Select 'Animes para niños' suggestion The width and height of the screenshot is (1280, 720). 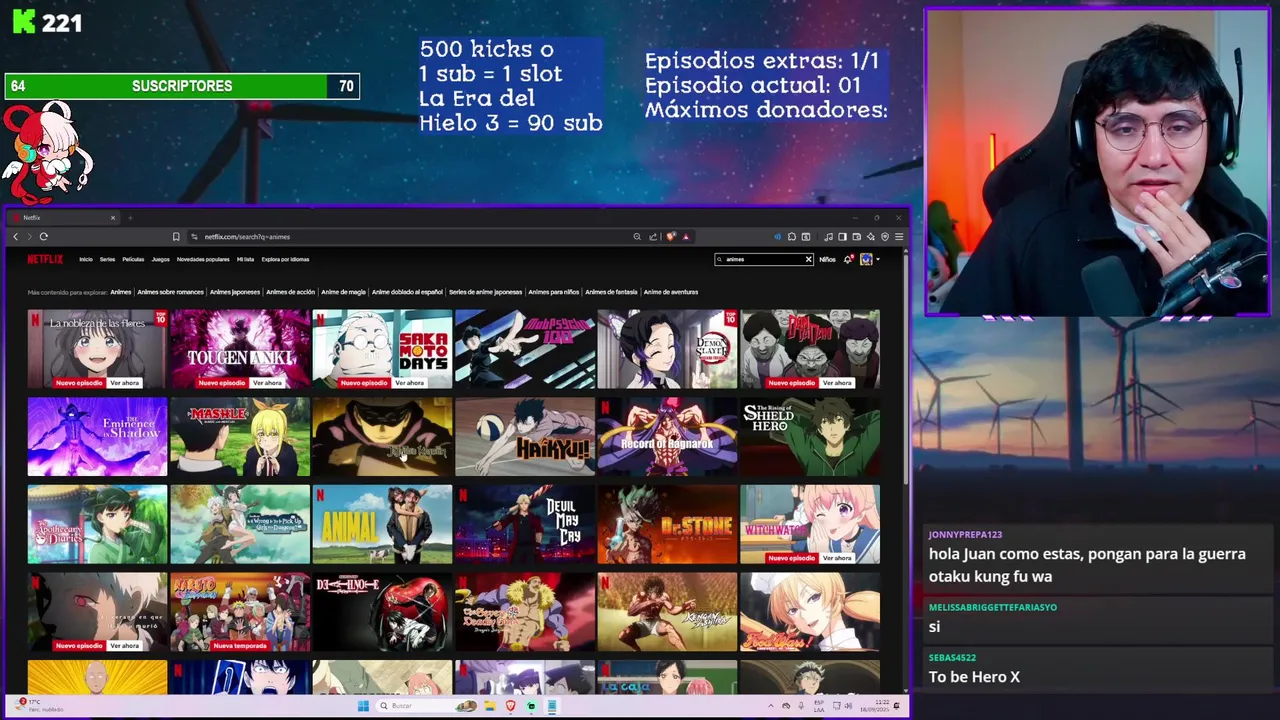tap(553, 292)
